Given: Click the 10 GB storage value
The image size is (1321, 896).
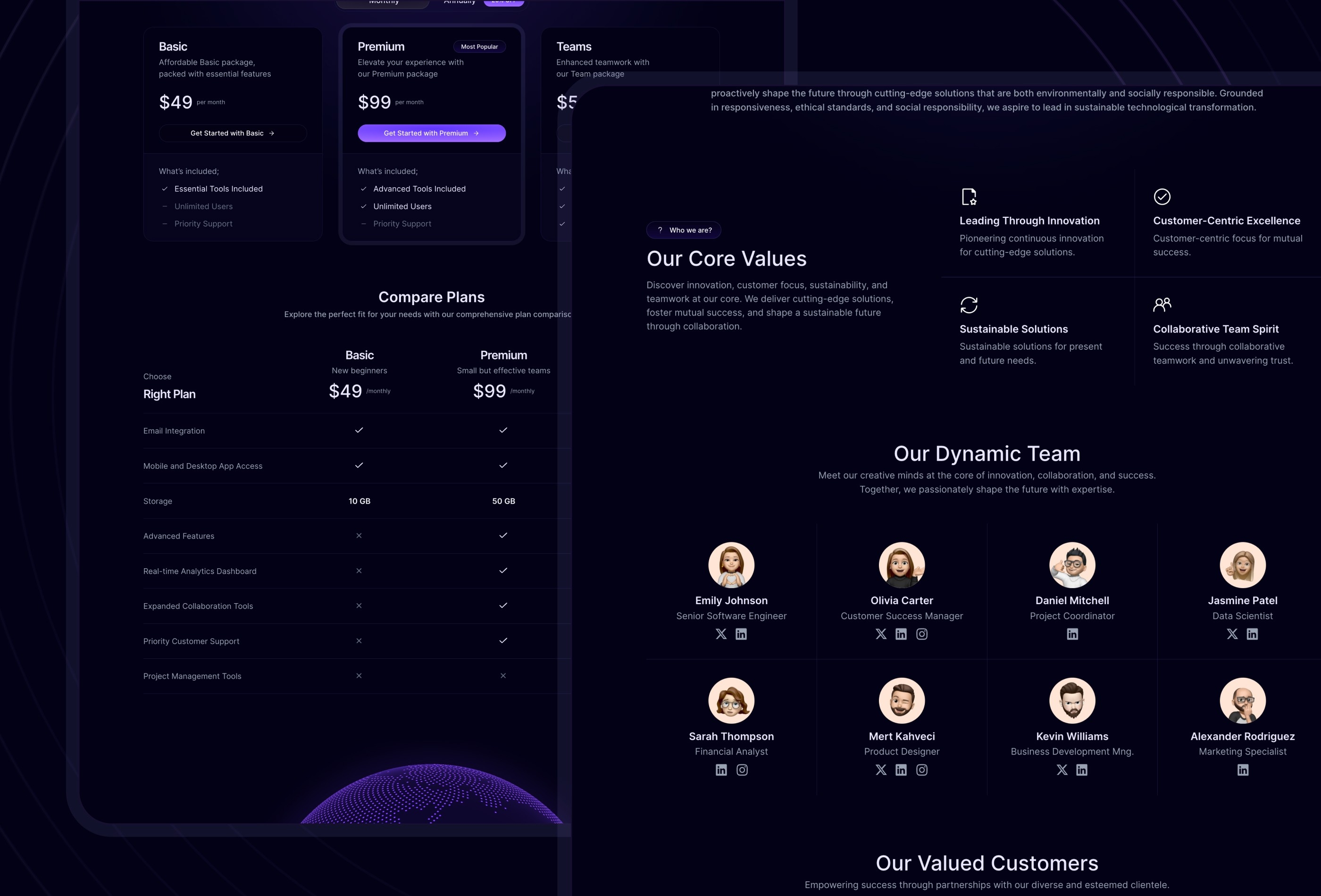Looking at the screenshot, I should coord(359,501).
